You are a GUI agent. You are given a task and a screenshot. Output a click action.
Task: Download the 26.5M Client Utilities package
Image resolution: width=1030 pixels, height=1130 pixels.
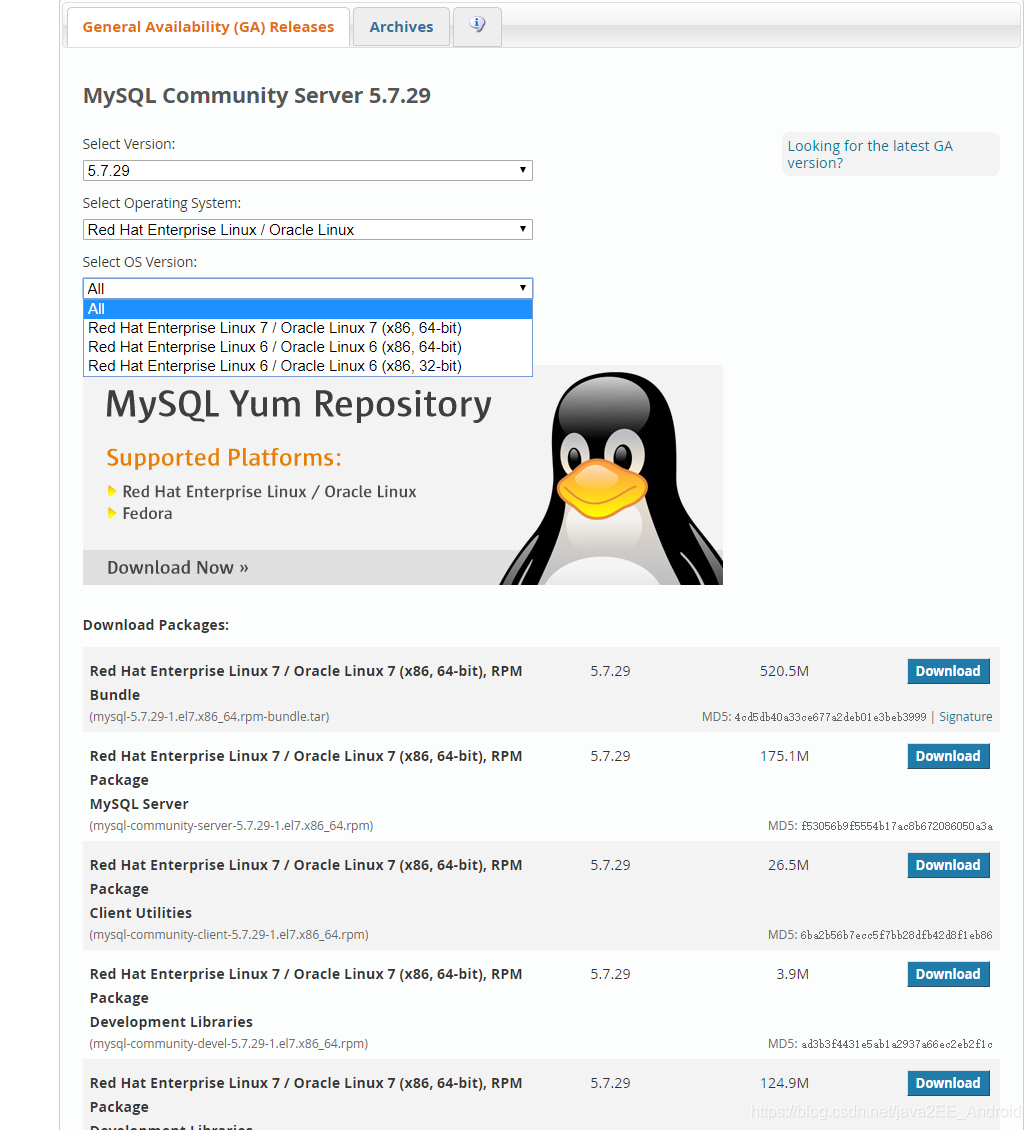click(x=948, y=865)
